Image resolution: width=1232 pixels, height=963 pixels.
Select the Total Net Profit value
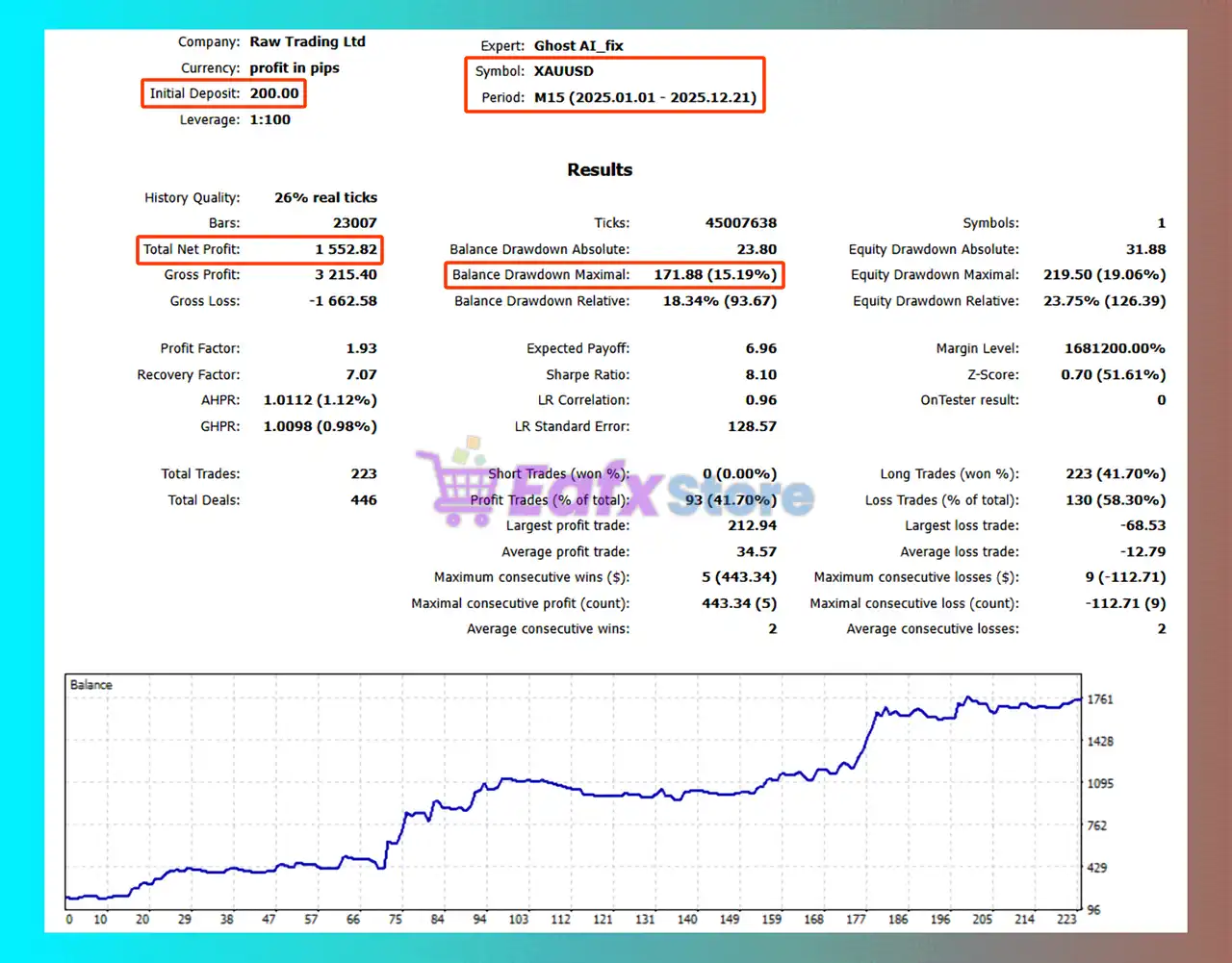pyautogui.click(x=344, y=249)
